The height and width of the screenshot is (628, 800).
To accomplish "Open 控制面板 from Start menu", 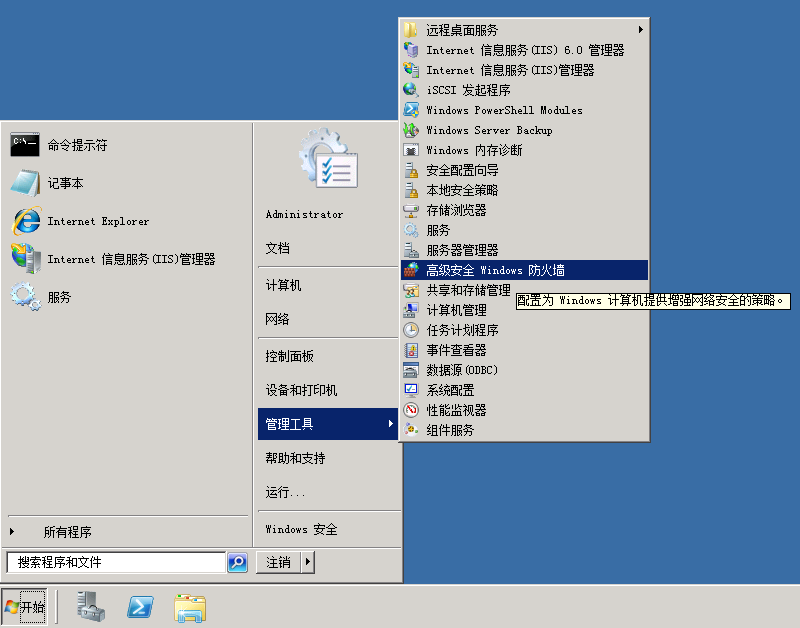I will [289, 356].
